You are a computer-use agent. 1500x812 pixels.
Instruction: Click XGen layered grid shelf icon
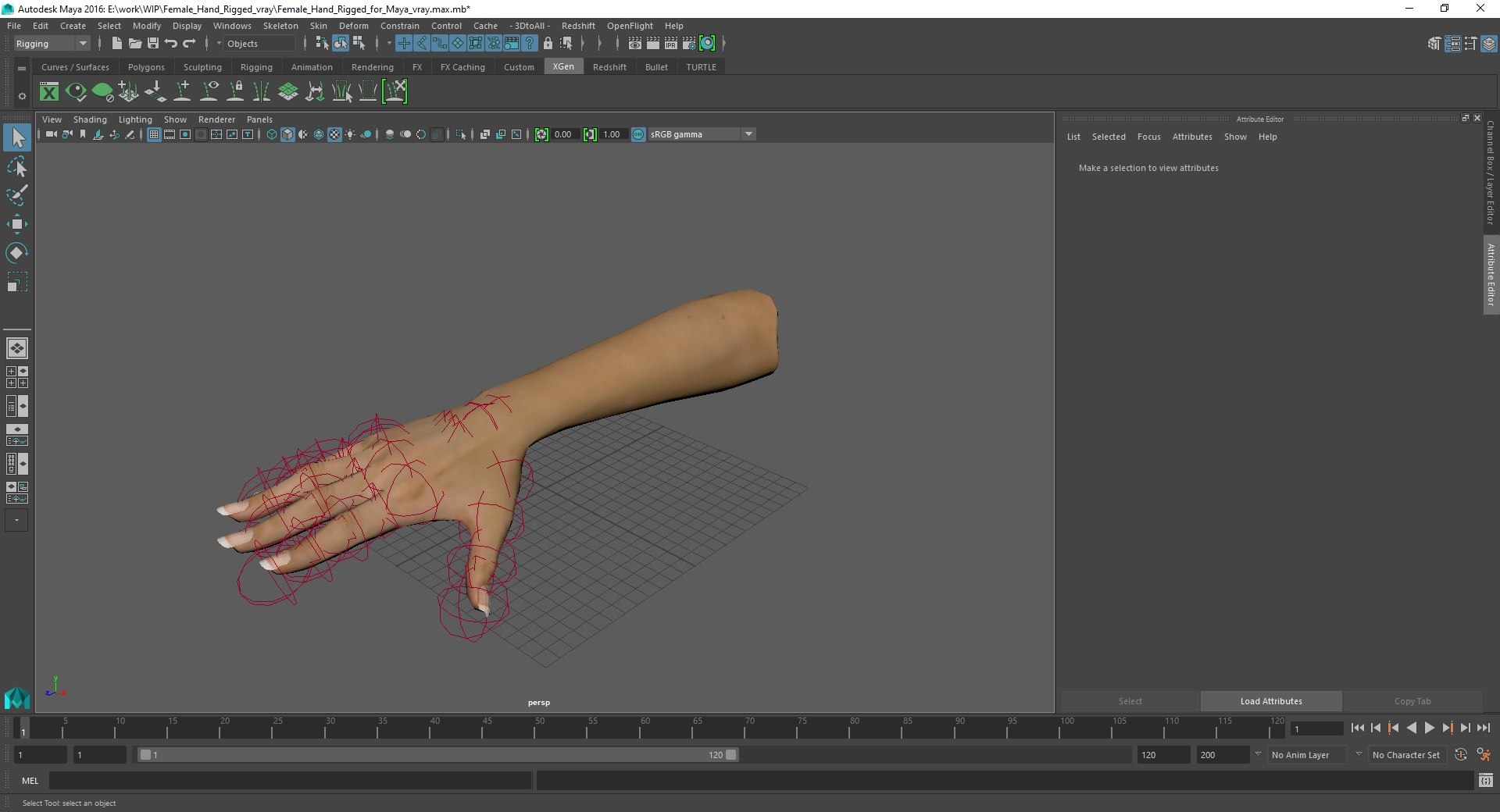288,92
